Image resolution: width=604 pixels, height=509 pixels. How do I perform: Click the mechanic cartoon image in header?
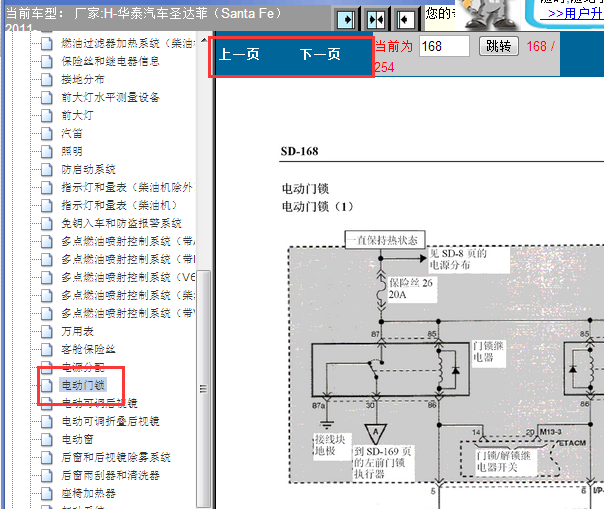[488, 15]
